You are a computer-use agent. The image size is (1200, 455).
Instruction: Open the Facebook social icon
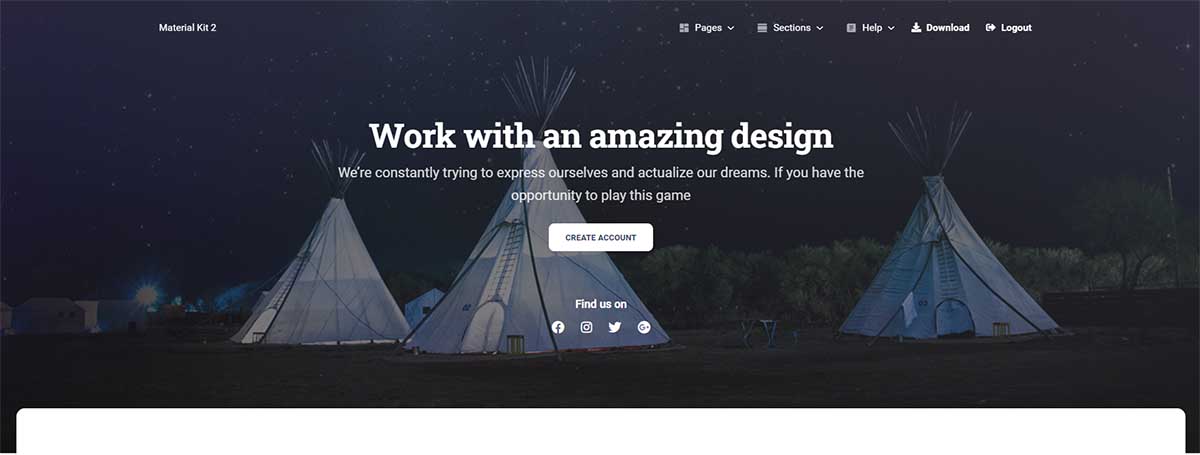pos(558,327)
